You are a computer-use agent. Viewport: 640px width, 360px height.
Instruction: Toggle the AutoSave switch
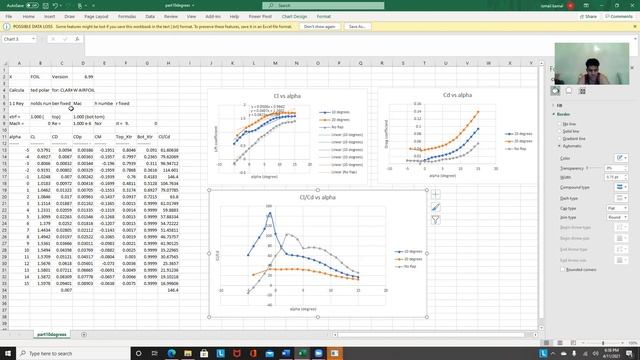(32, 6)
